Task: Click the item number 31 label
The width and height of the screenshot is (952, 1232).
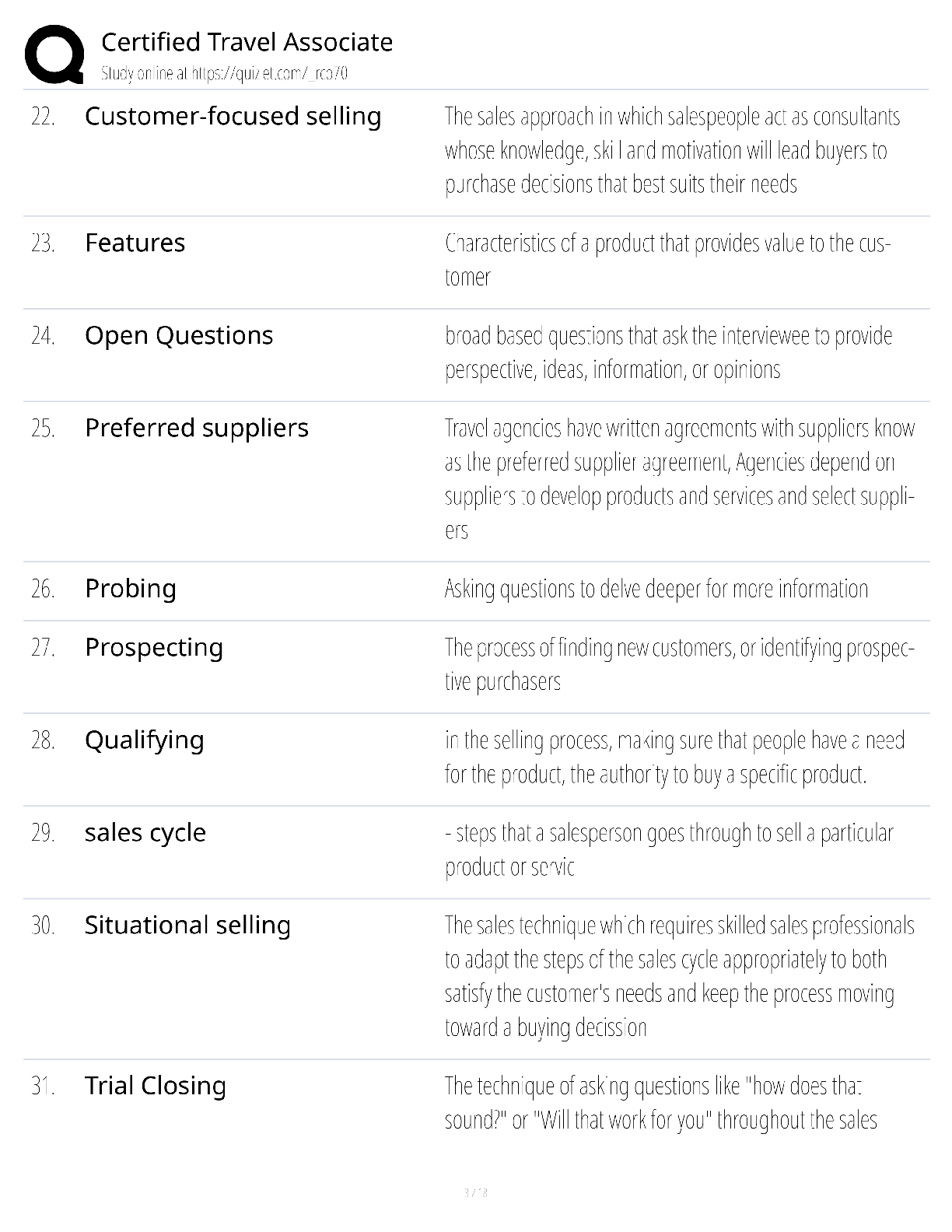Action: click(43, 1086)
